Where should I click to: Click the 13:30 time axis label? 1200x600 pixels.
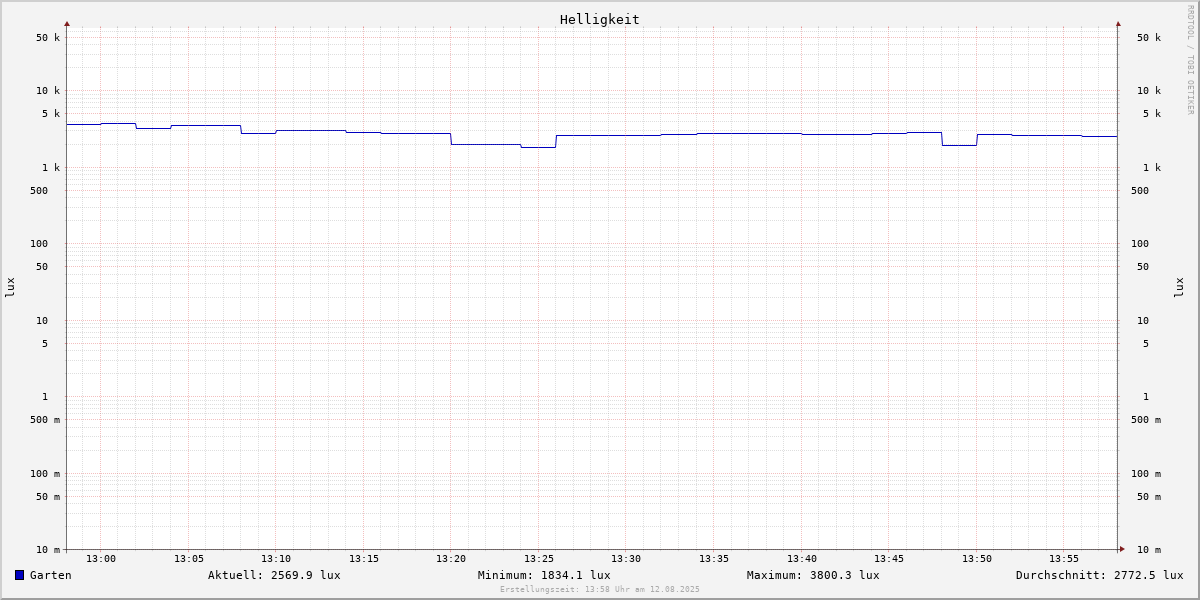[626, 559]
